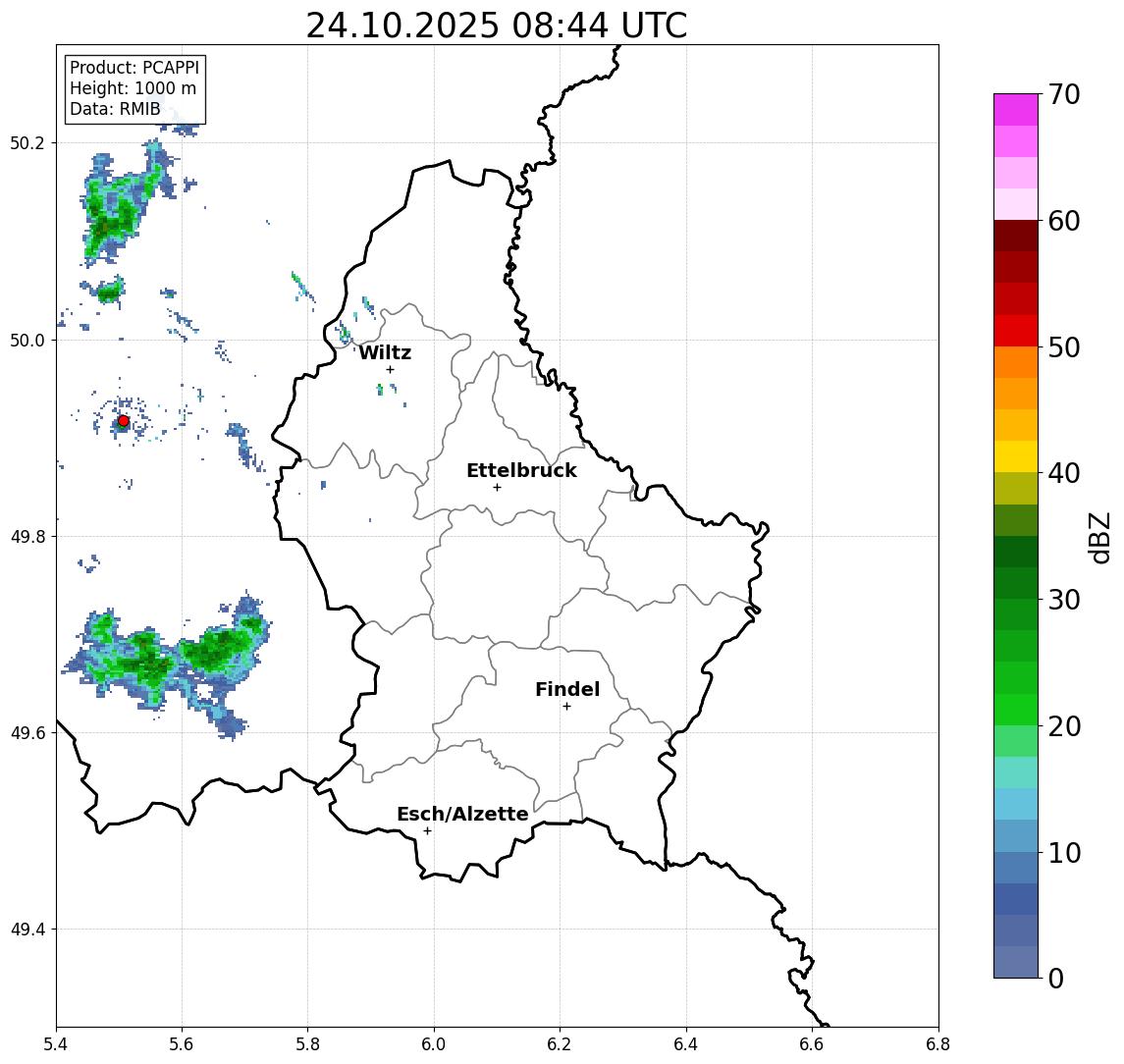
Task: Click the Ettelbruck city label
Action: (521, 470)
